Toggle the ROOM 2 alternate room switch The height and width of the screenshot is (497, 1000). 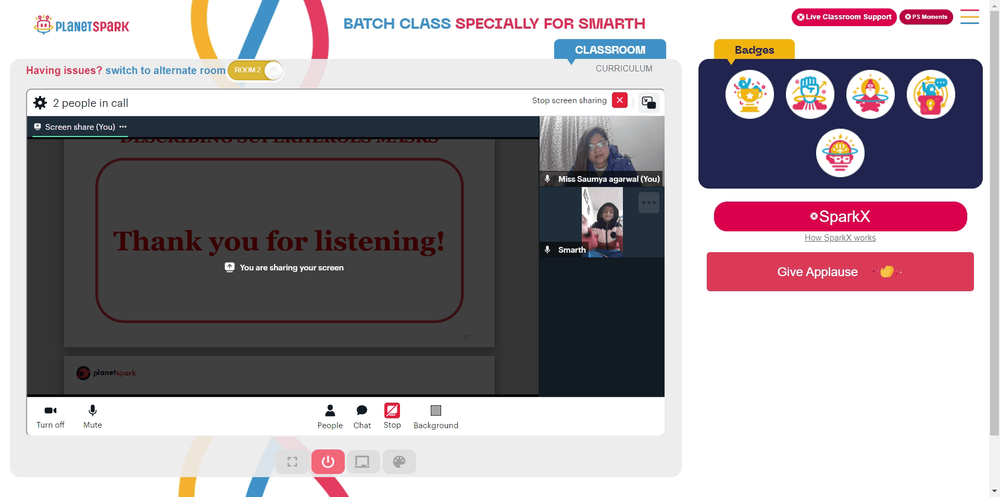pos(254,70)
